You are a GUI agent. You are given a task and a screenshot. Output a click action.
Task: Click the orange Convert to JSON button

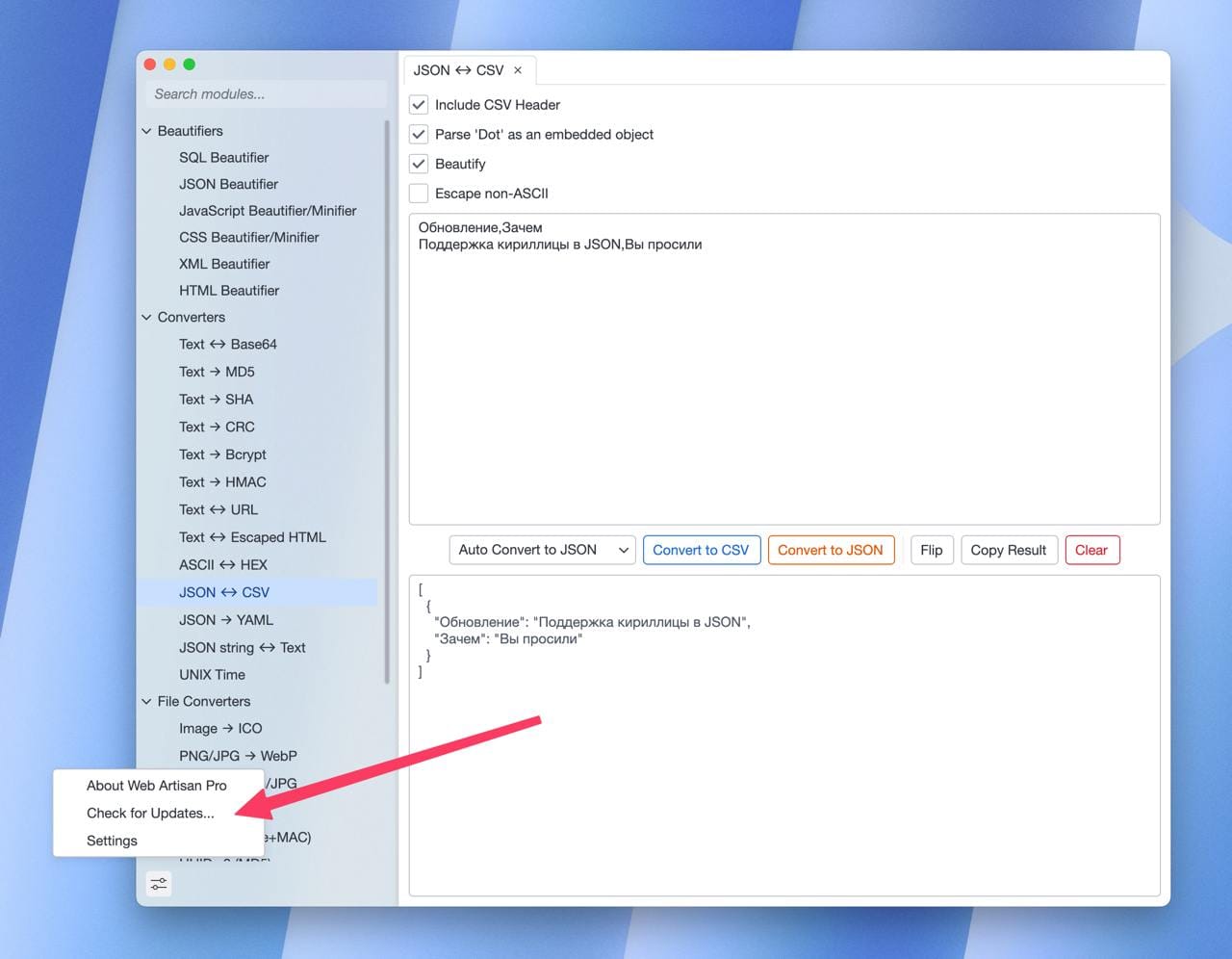pyautogui.click(x=830, y=550)
